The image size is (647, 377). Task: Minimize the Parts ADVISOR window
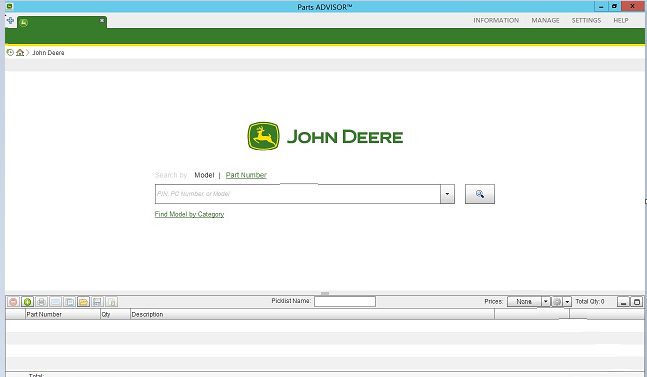[x=601, y=6]
